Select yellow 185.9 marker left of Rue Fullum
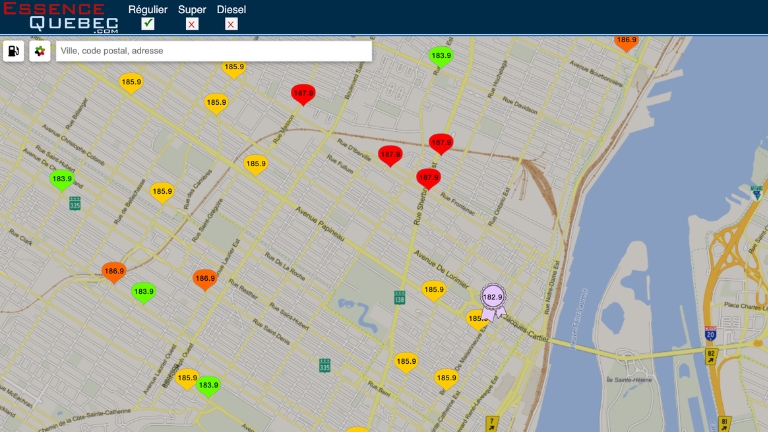The image size is (768, 432). pyautogui.click(x=256, y=165)
